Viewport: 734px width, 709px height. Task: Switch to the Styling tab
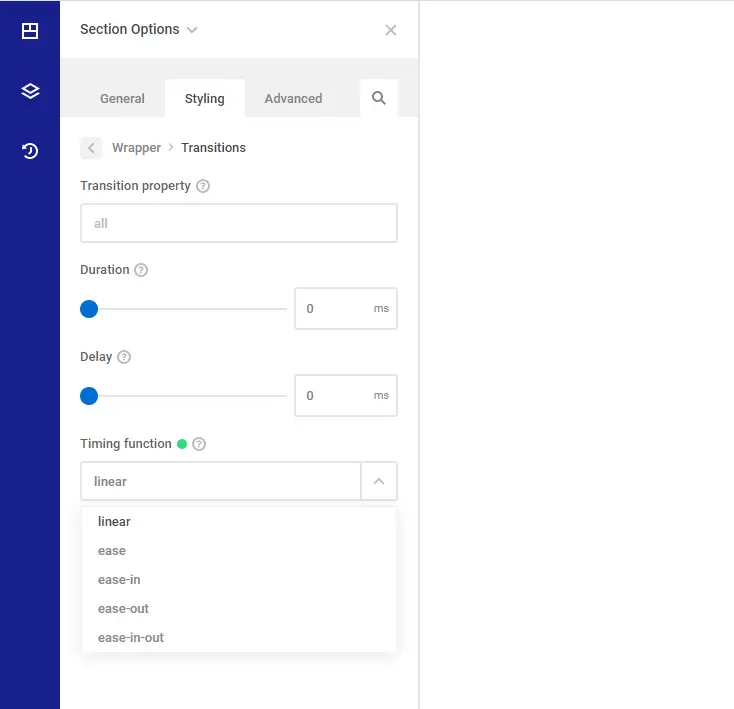(x=205, y=98)
